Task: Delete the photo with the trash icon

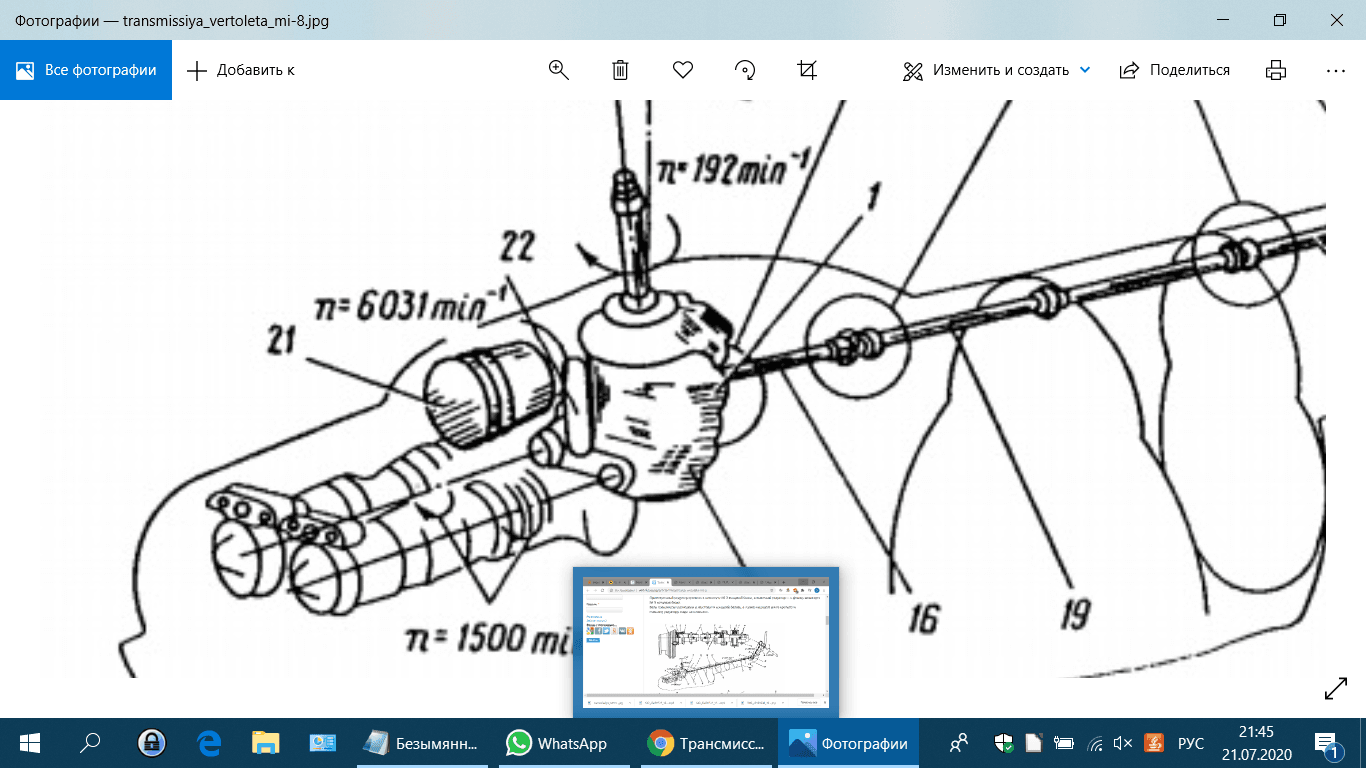Action: click(x=620, y=70)
